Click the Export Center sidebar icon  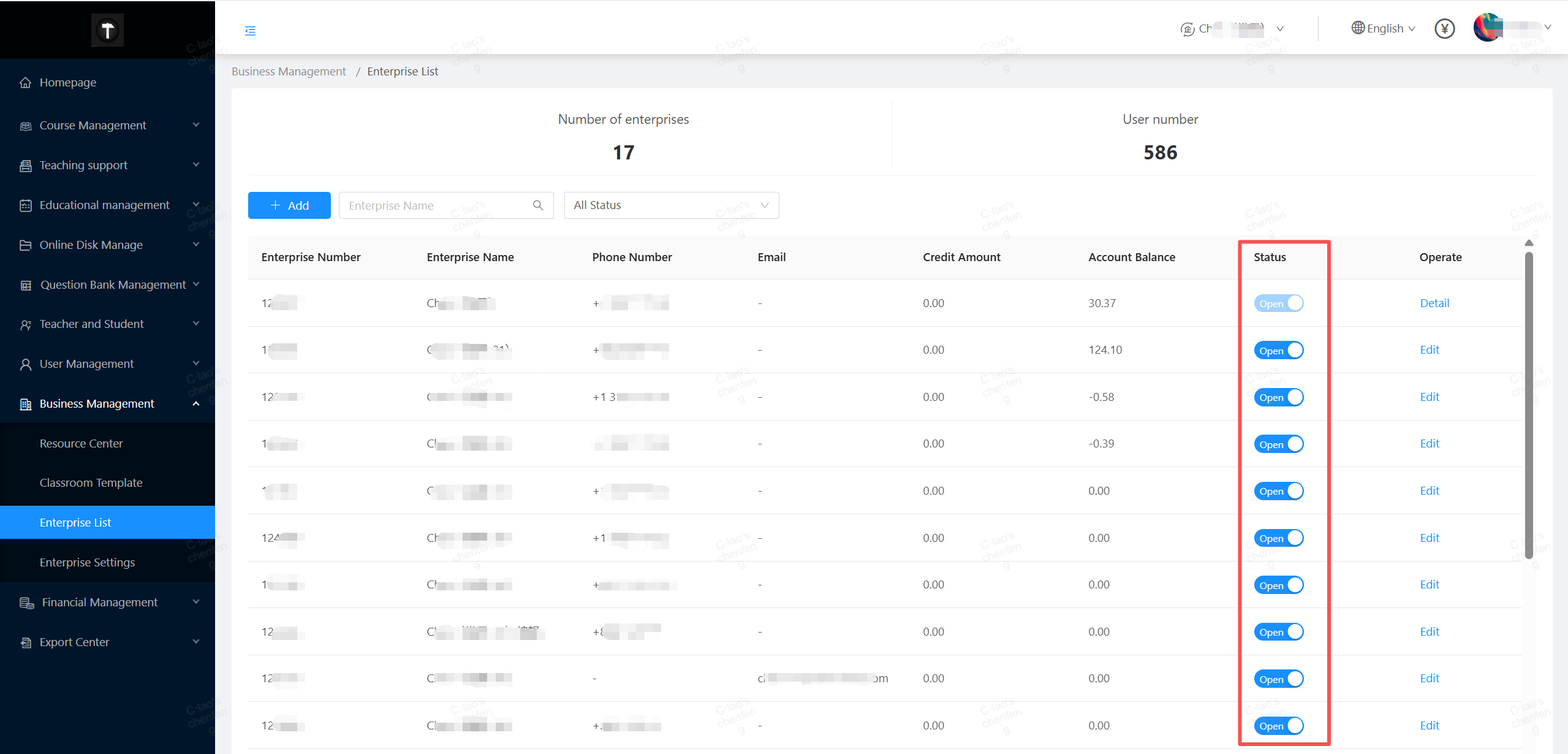point(26,642)
